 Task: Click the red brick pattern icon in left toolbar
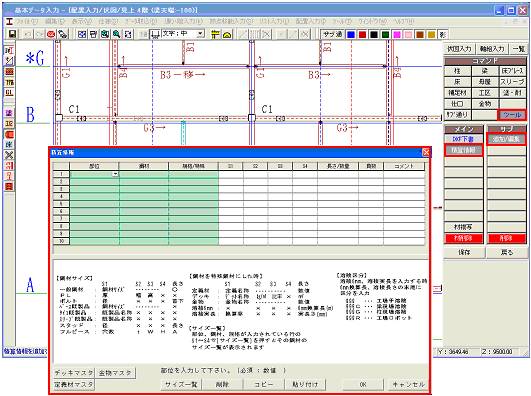coord(9,71)
